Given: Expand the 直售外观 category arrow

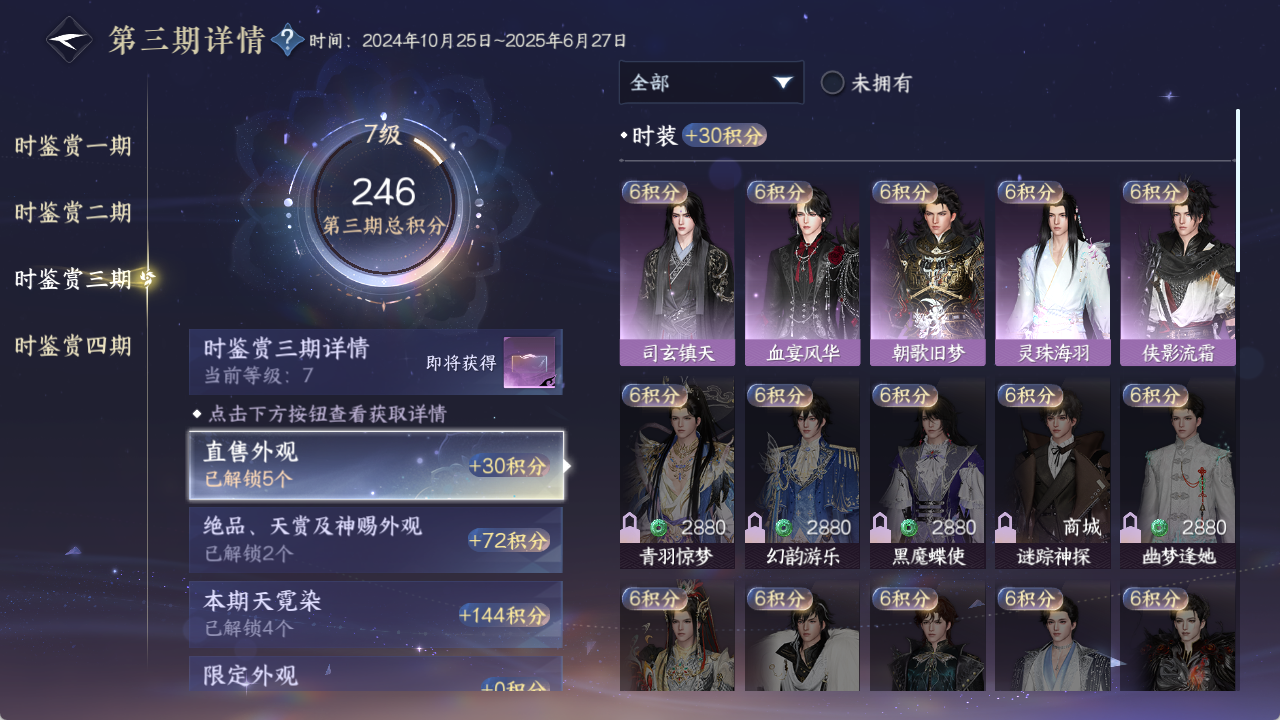Looking at the screenshot, I should pyautogui.click(x=568, y=465).
